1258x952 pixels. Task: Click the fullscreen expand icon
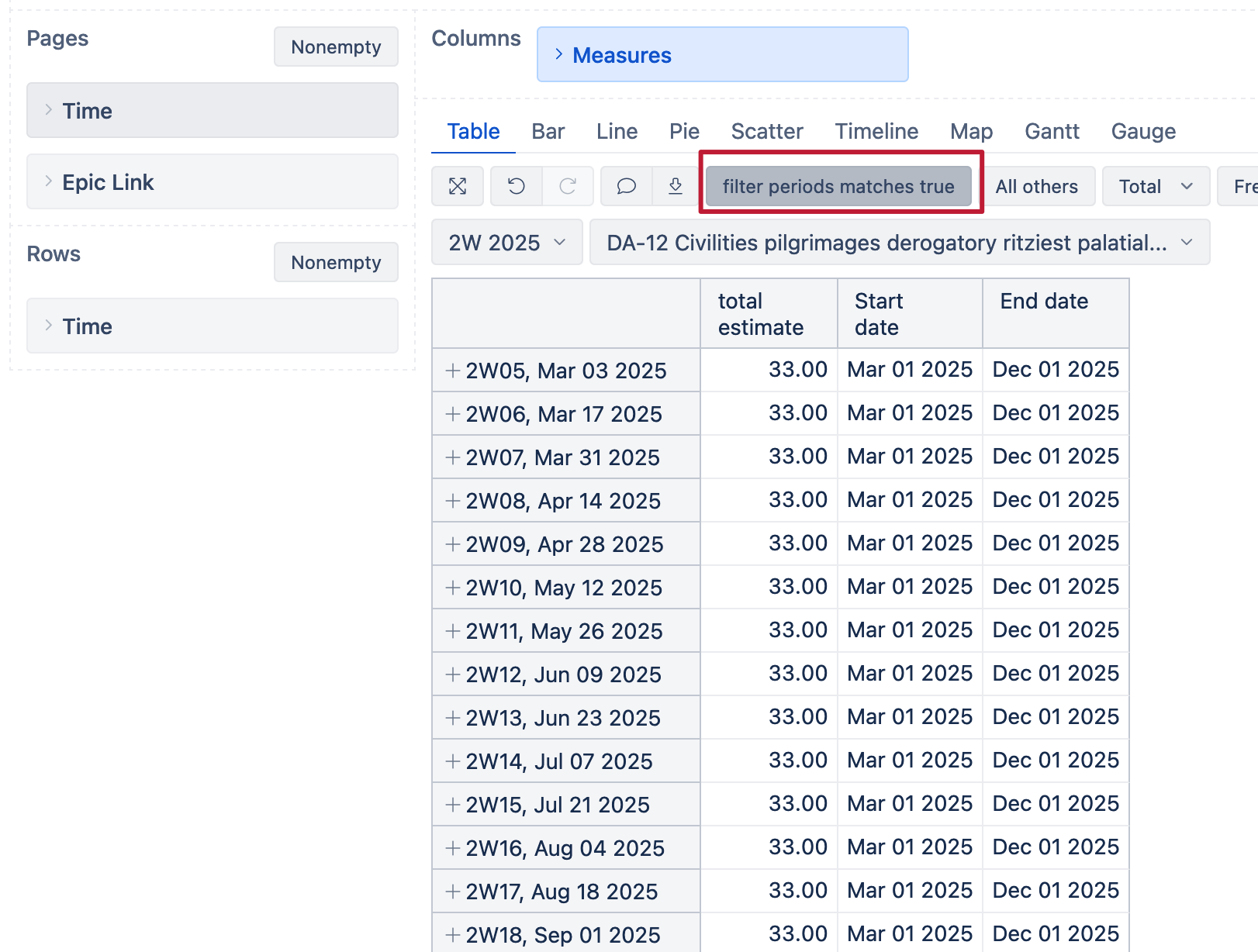(458, 186)
